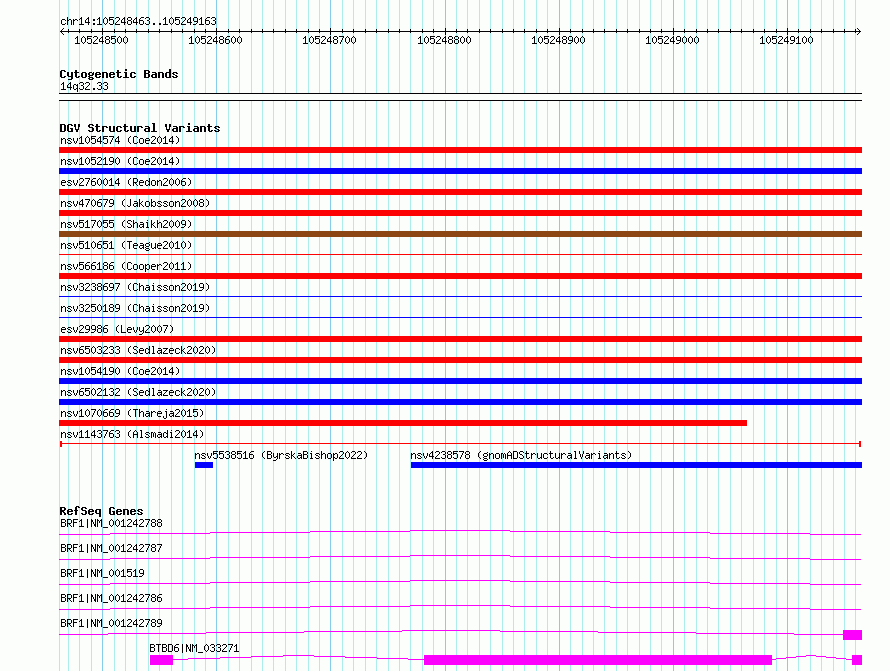Click ruler position 105249100
Image resolution: width=890 pixels, height=671 pixels.
(787, 40)
